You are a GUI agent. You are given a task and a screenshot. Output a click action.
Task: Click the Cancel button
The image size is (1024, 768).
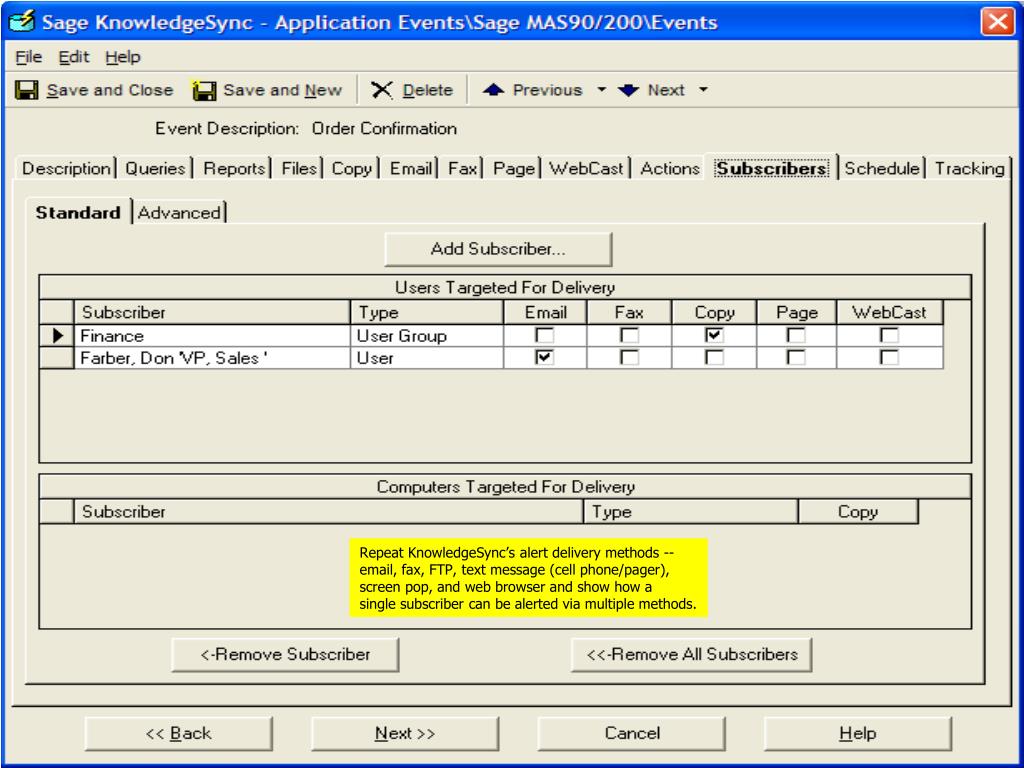tap(632, 733)
